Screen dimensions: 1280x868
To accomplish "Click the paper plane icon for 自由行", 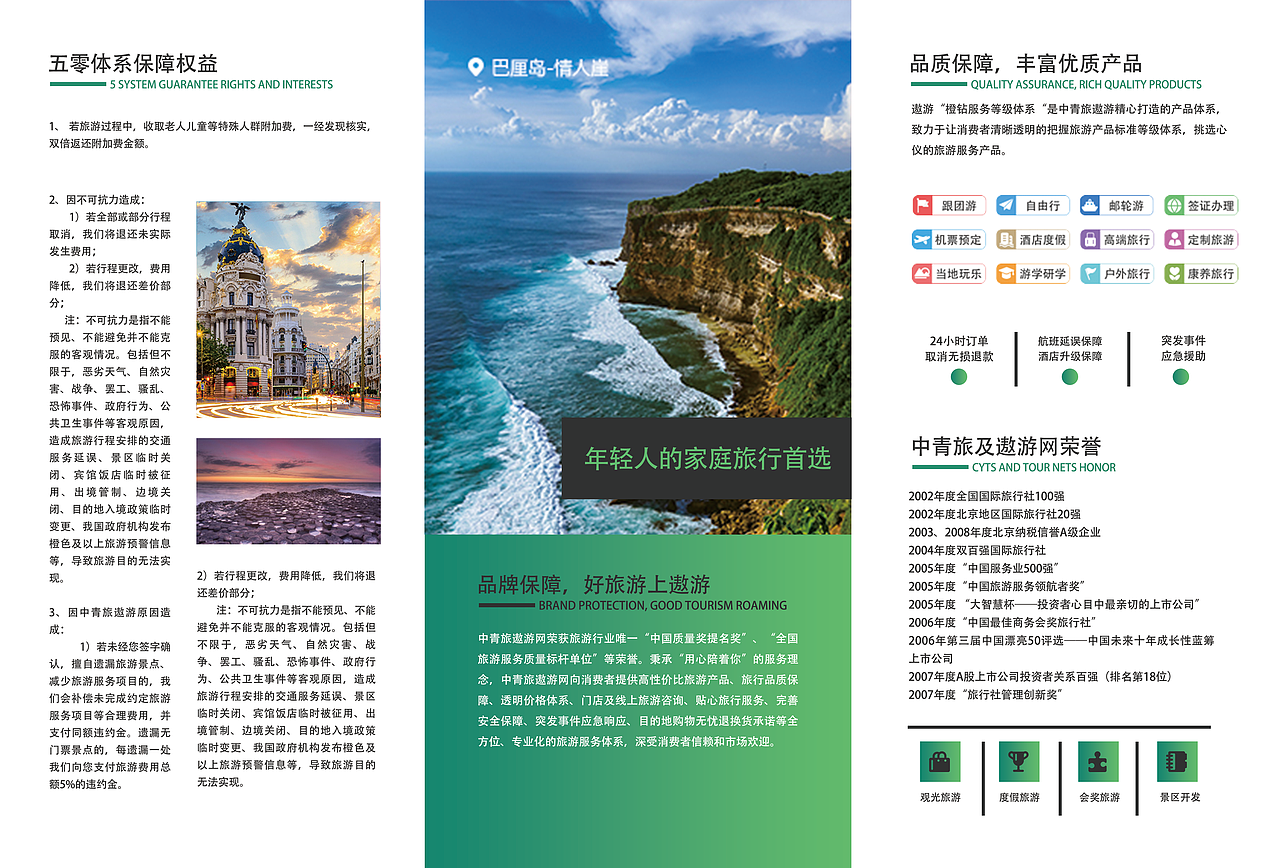I will [1006, 205].
